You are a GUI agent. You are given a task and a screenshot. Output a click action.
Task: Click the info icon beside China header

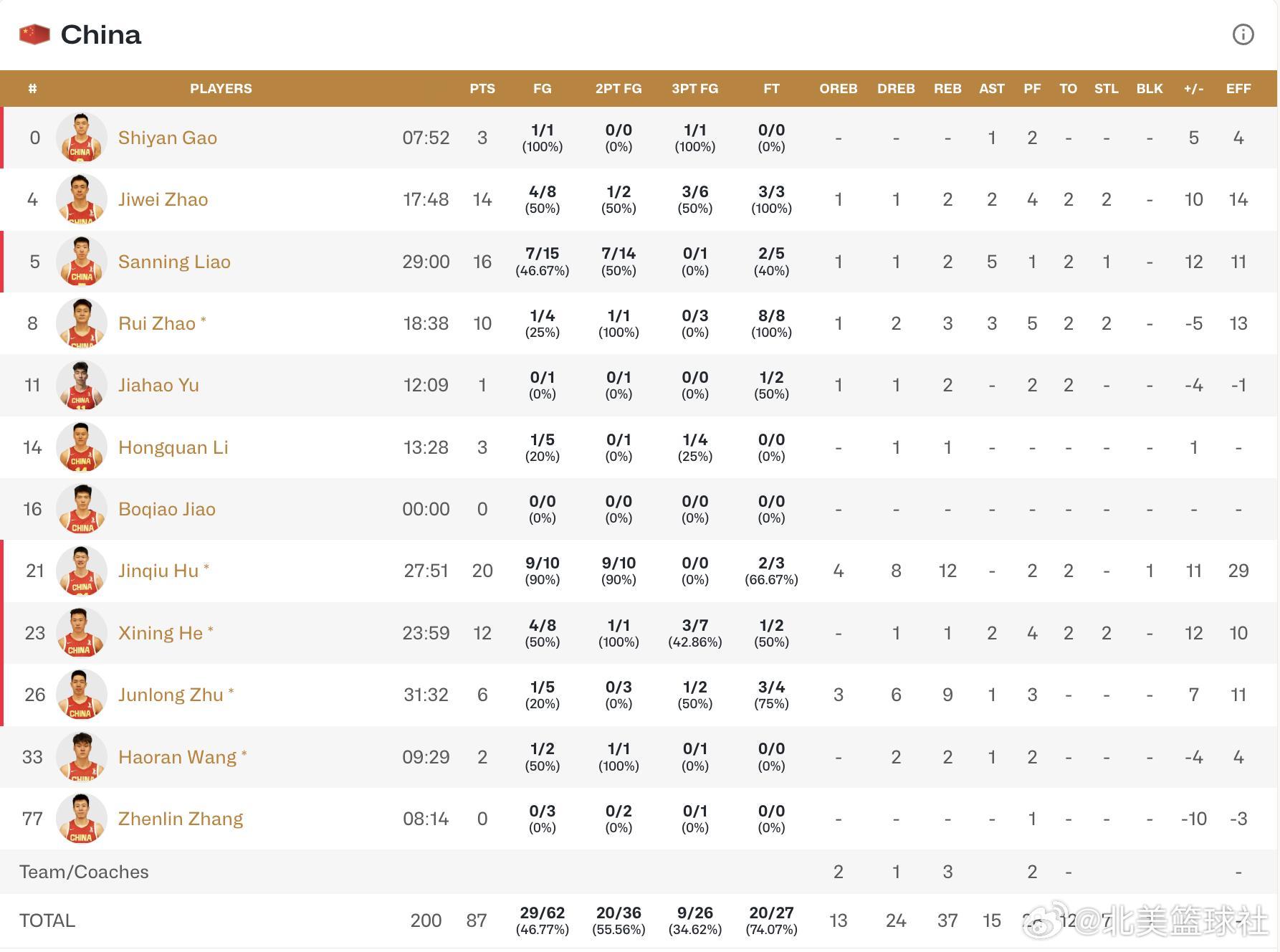pyautogui.click(x=1243, y=34)
